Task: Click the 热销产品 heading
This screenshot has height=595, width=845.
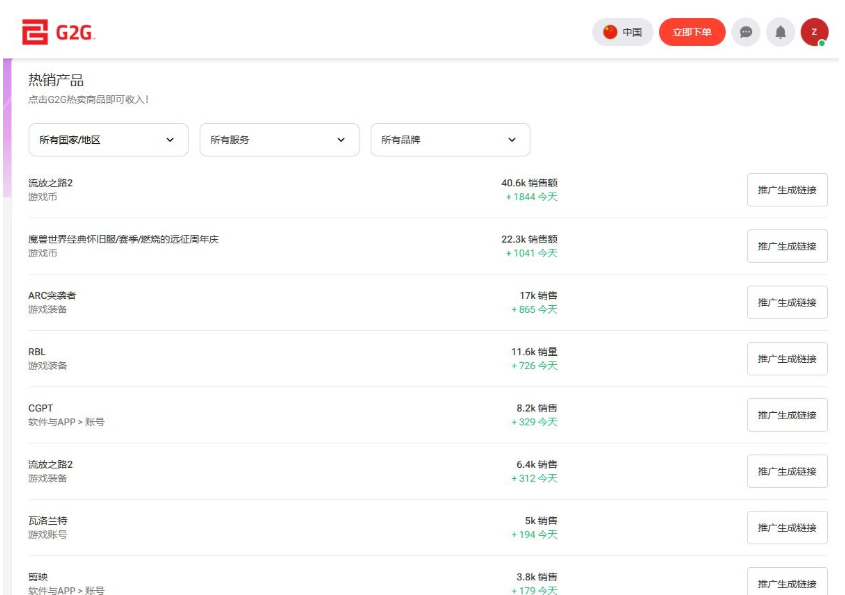Action: (x=56, y=80)
